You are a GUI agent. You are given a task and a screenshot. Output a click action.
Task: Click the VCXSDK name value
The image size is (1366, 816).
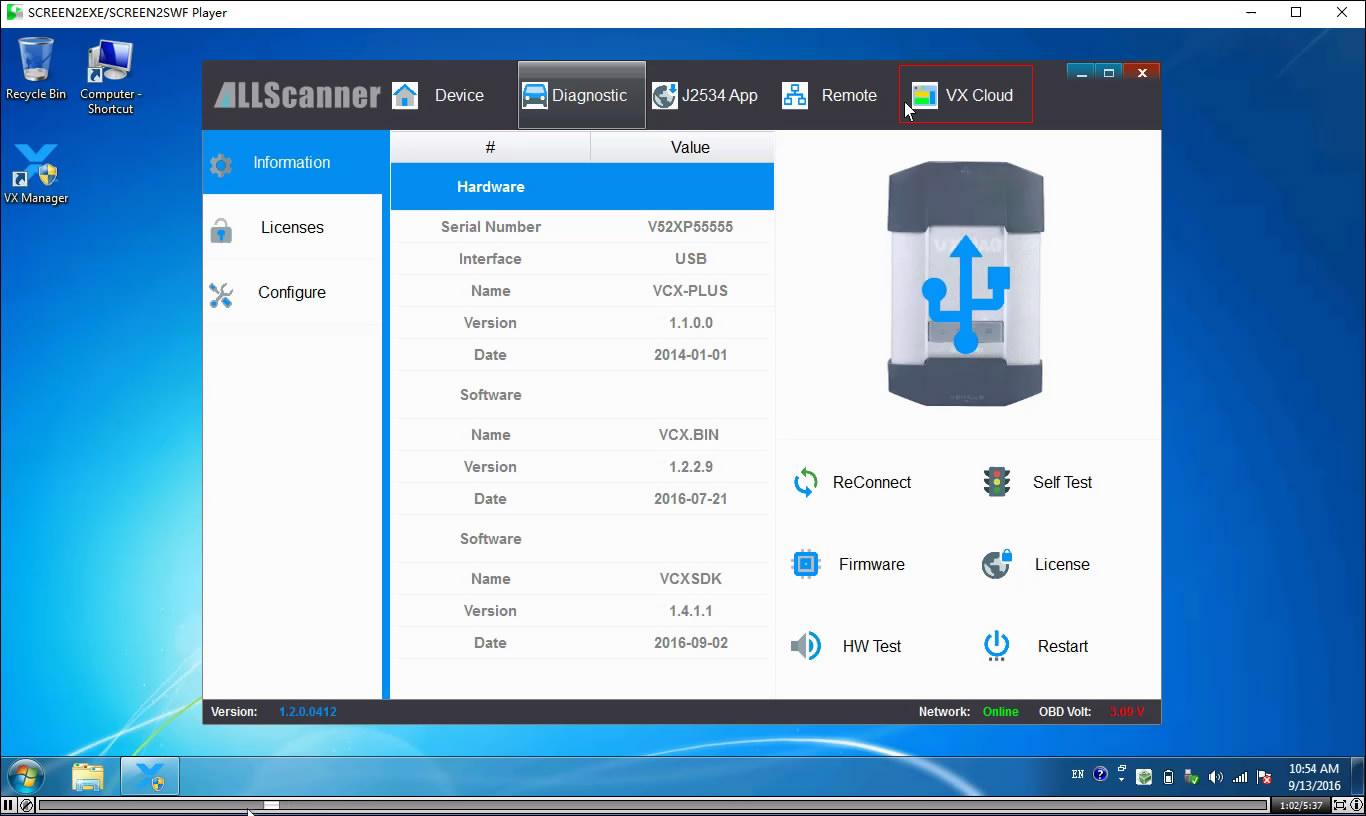pos(690,579)
